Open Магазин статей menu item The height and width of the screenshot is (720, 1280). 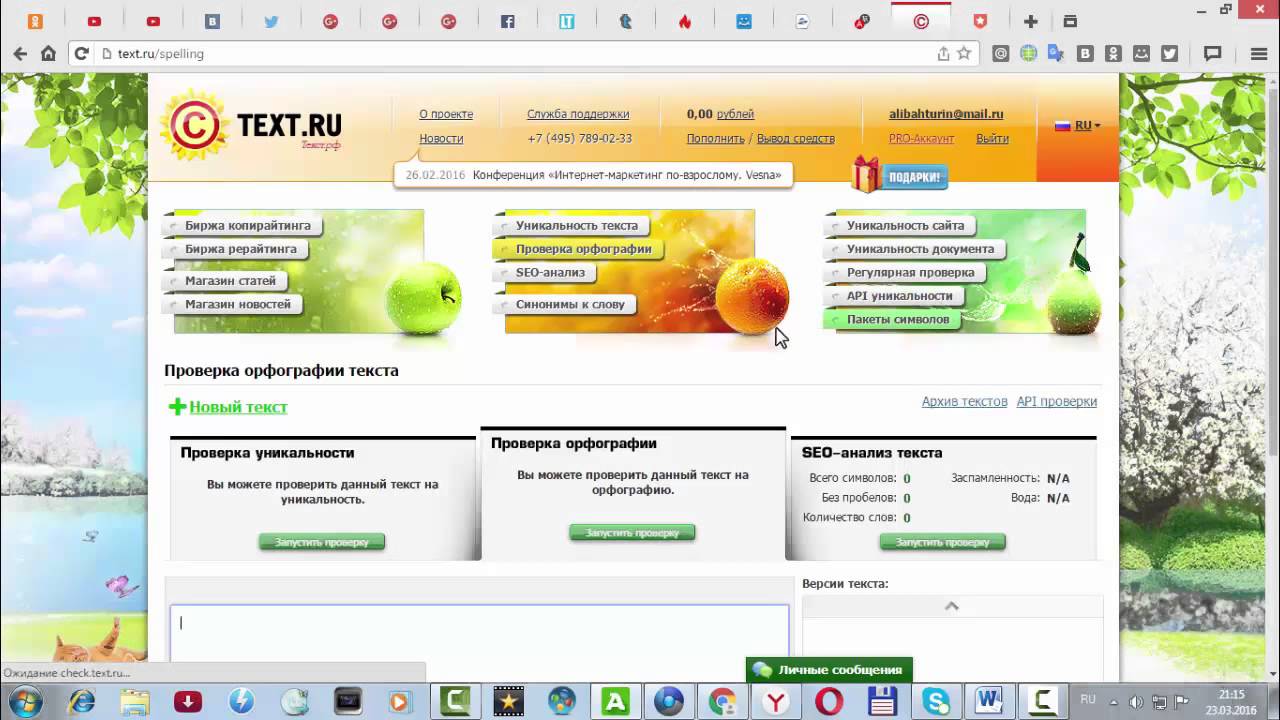pos(230,281)
